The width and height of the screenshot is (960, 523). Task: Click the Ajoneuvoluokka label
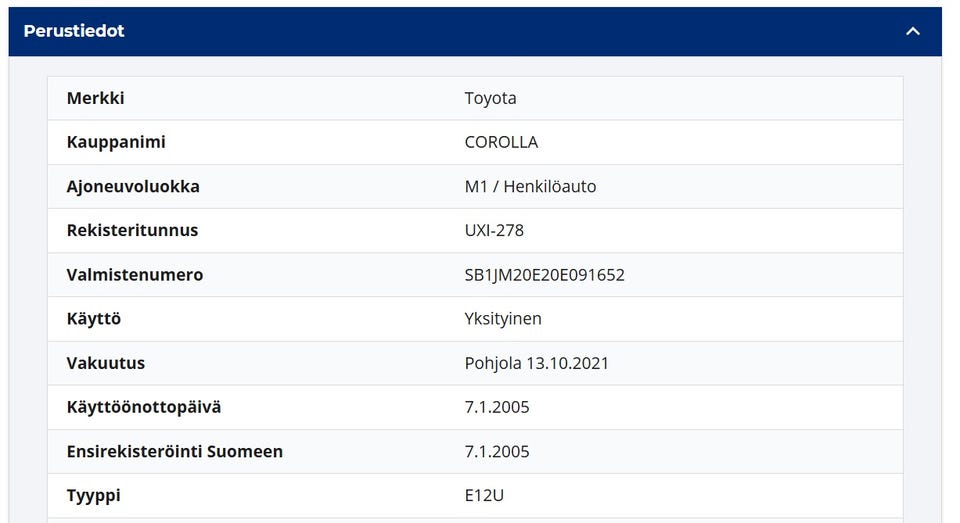(x=133, y=186)
